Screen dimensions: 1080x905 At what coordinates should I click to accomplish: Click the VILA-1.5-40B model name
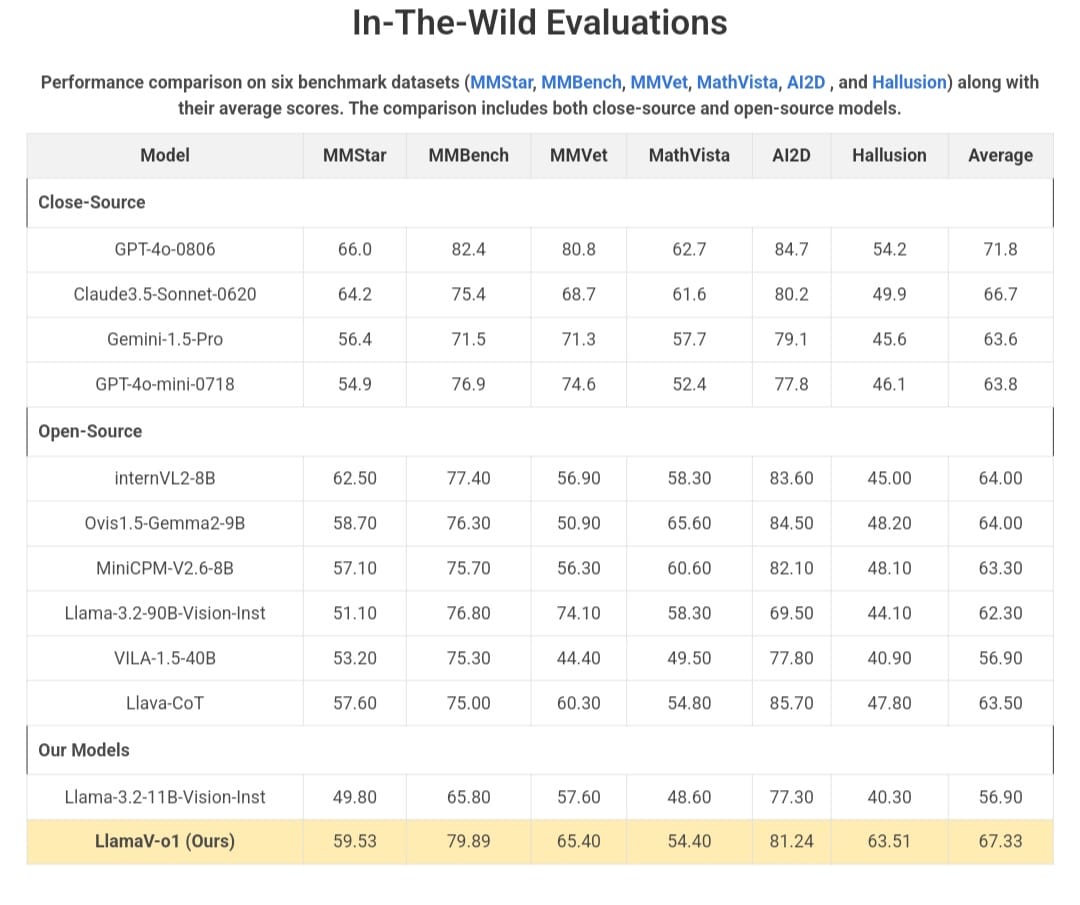165,658
